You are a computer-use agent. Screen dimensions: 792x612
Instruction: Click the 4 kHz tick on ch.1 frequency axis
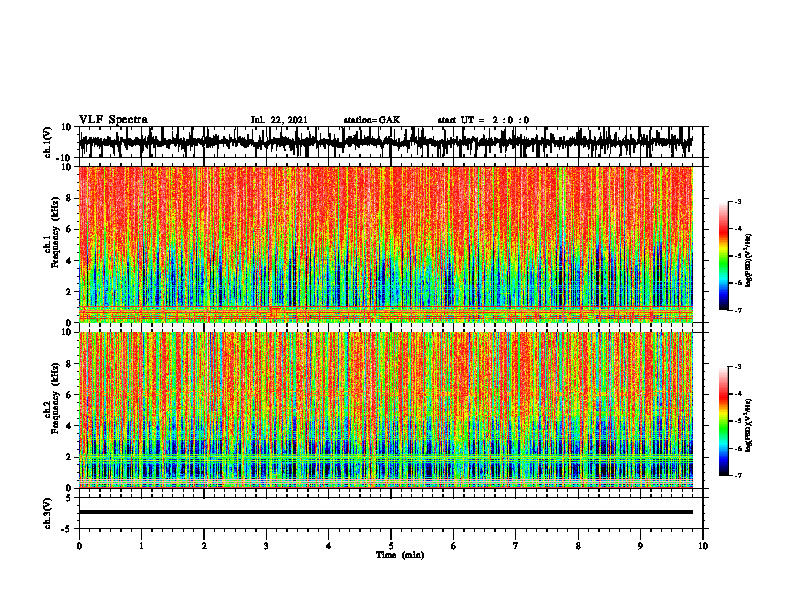[69, 261]
